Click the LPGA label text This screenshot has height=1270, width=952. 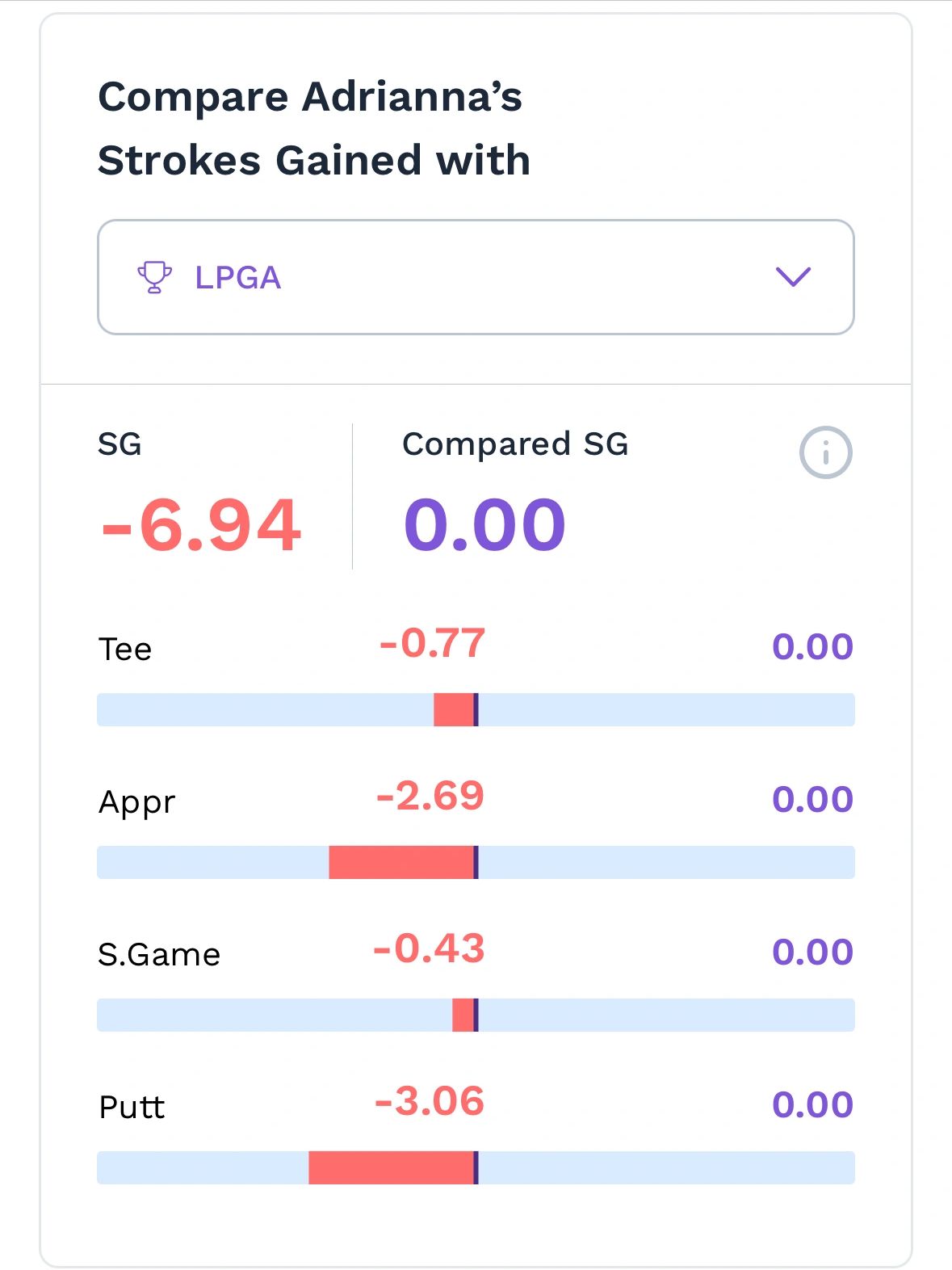tap(238, 278)
